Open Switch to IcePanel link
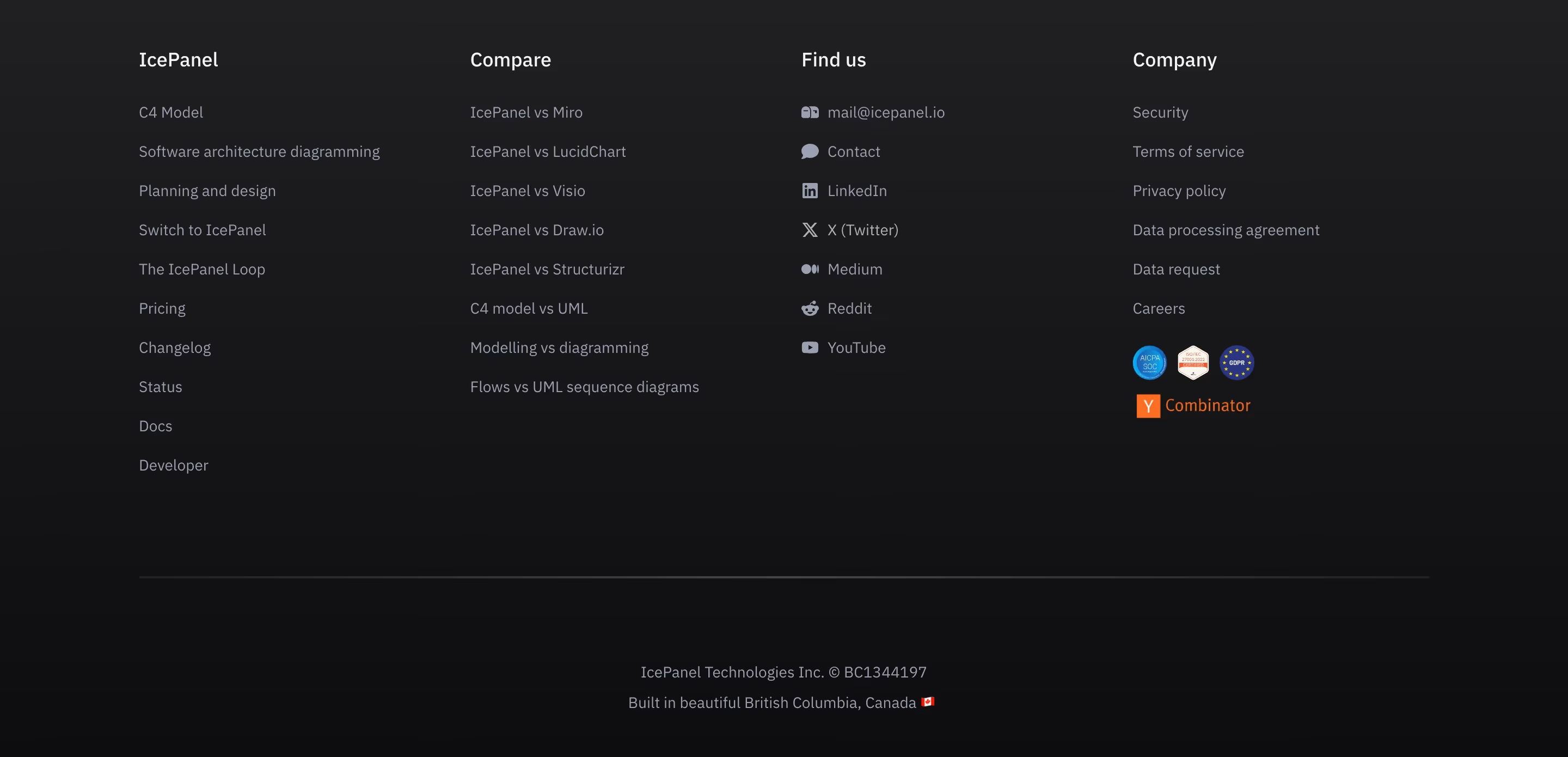 point(202,230)
